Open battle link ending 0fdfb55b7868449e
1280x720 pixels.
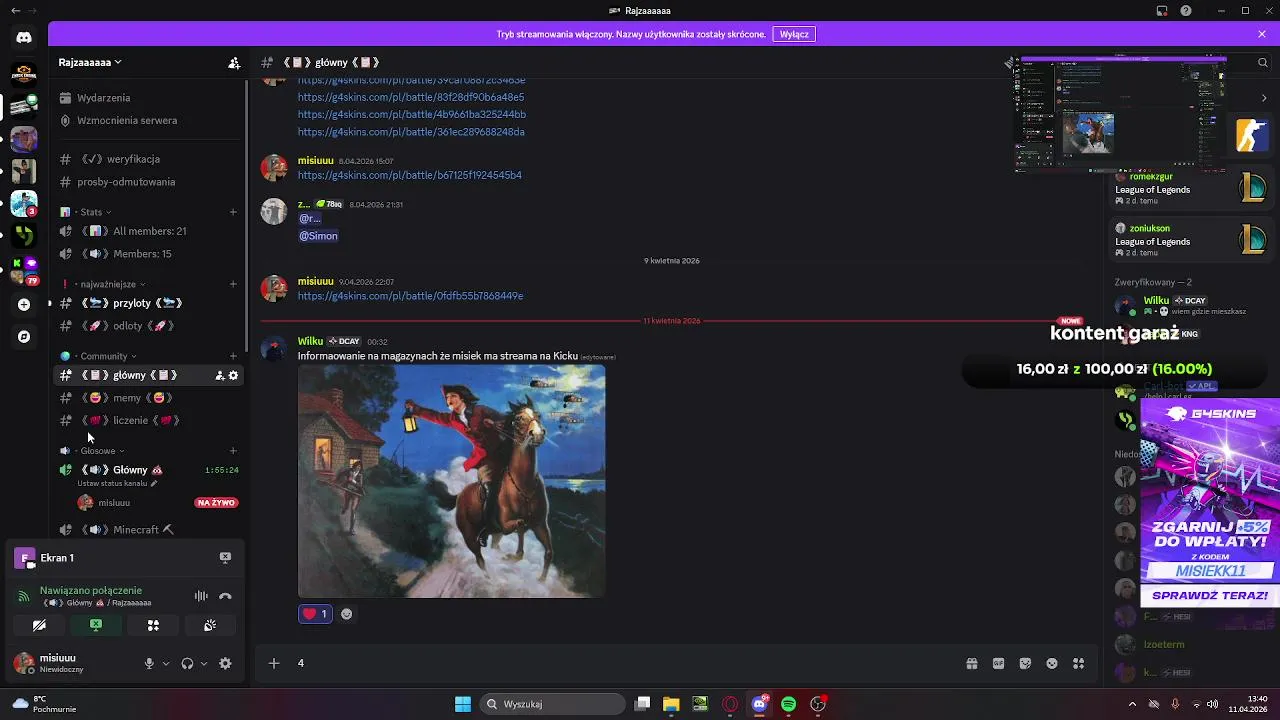(411, 296)
